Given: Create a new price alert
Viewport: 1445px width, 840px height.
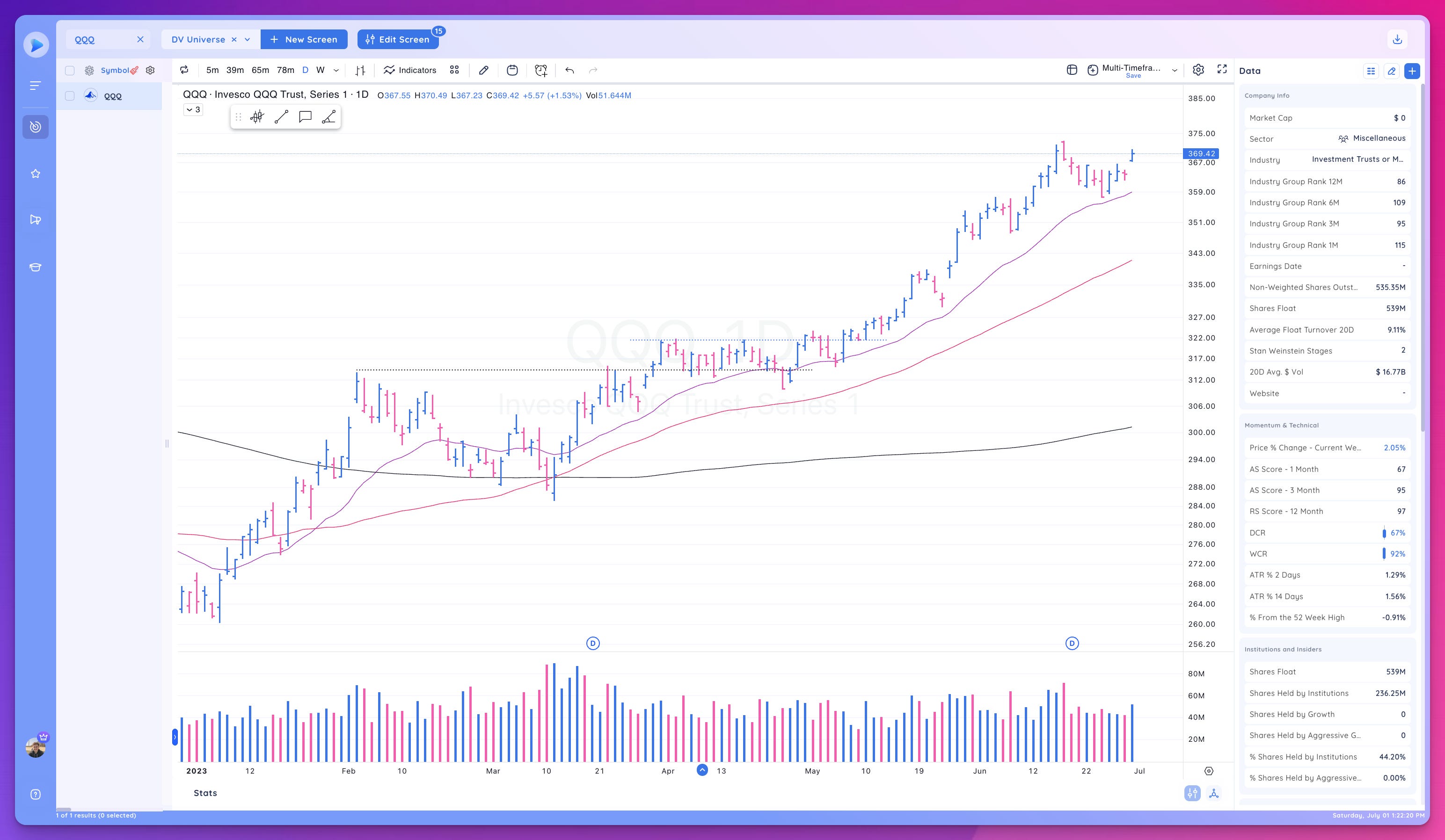Looking at the screenshot, I should click(540, 70).
